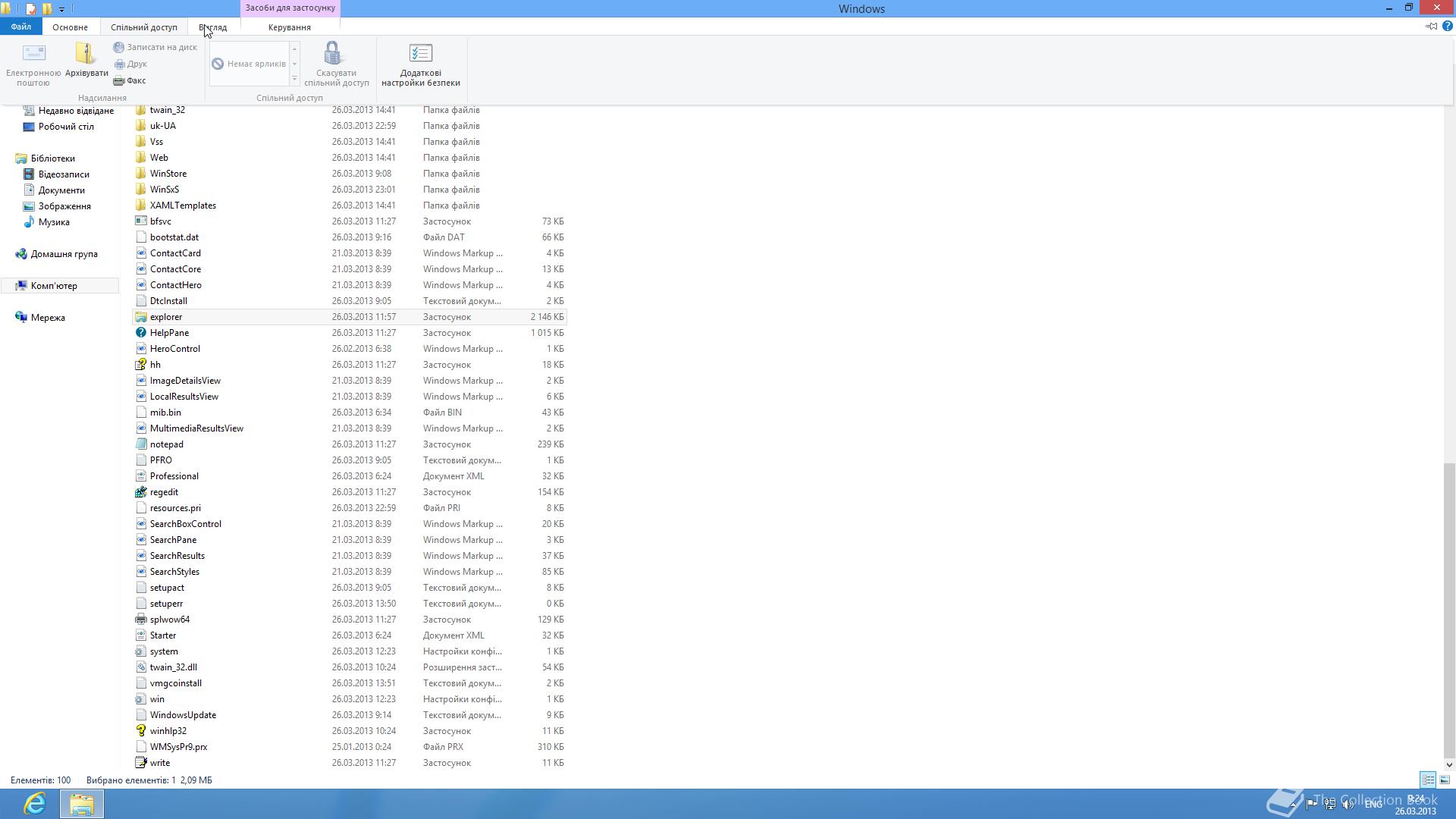Select Робочий стіл in sidebar

click(66, 127)
